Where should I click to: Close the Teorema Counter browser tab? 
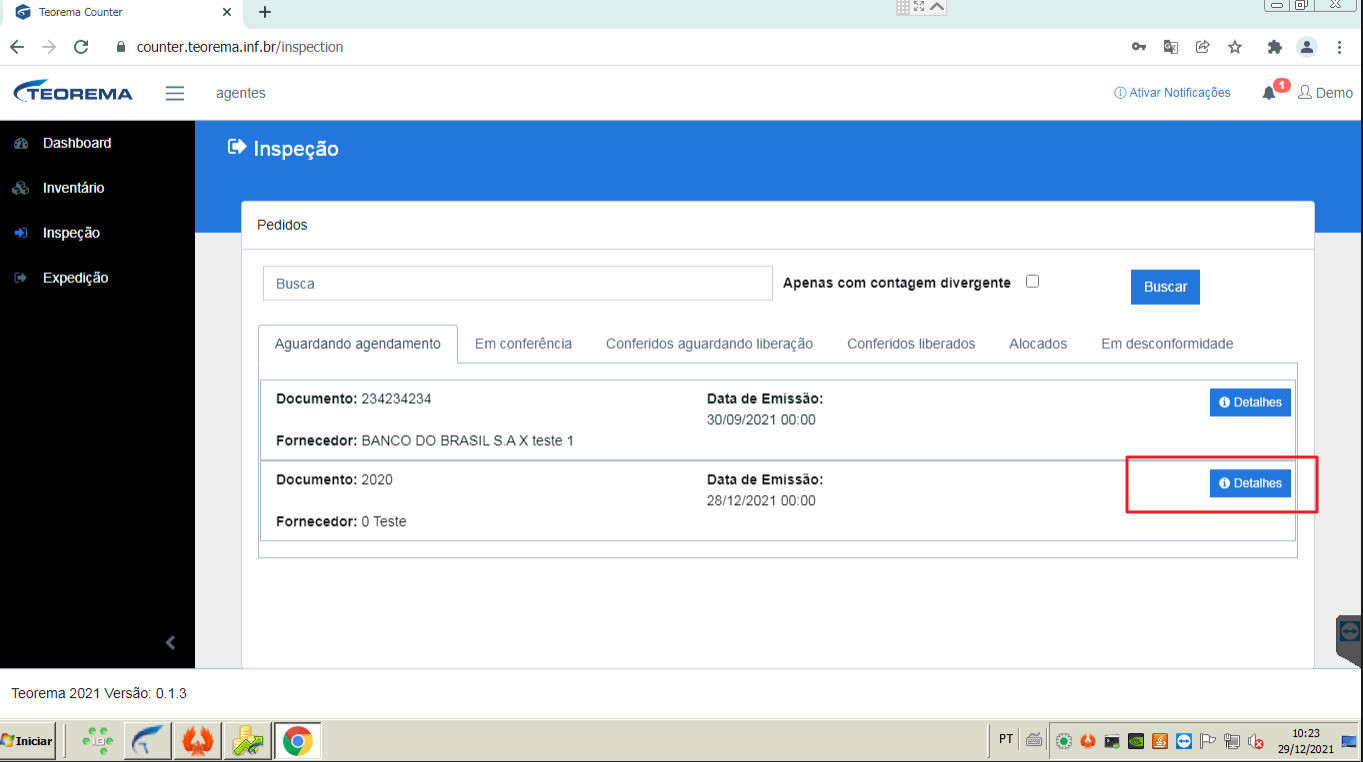[x=227, y=12]
